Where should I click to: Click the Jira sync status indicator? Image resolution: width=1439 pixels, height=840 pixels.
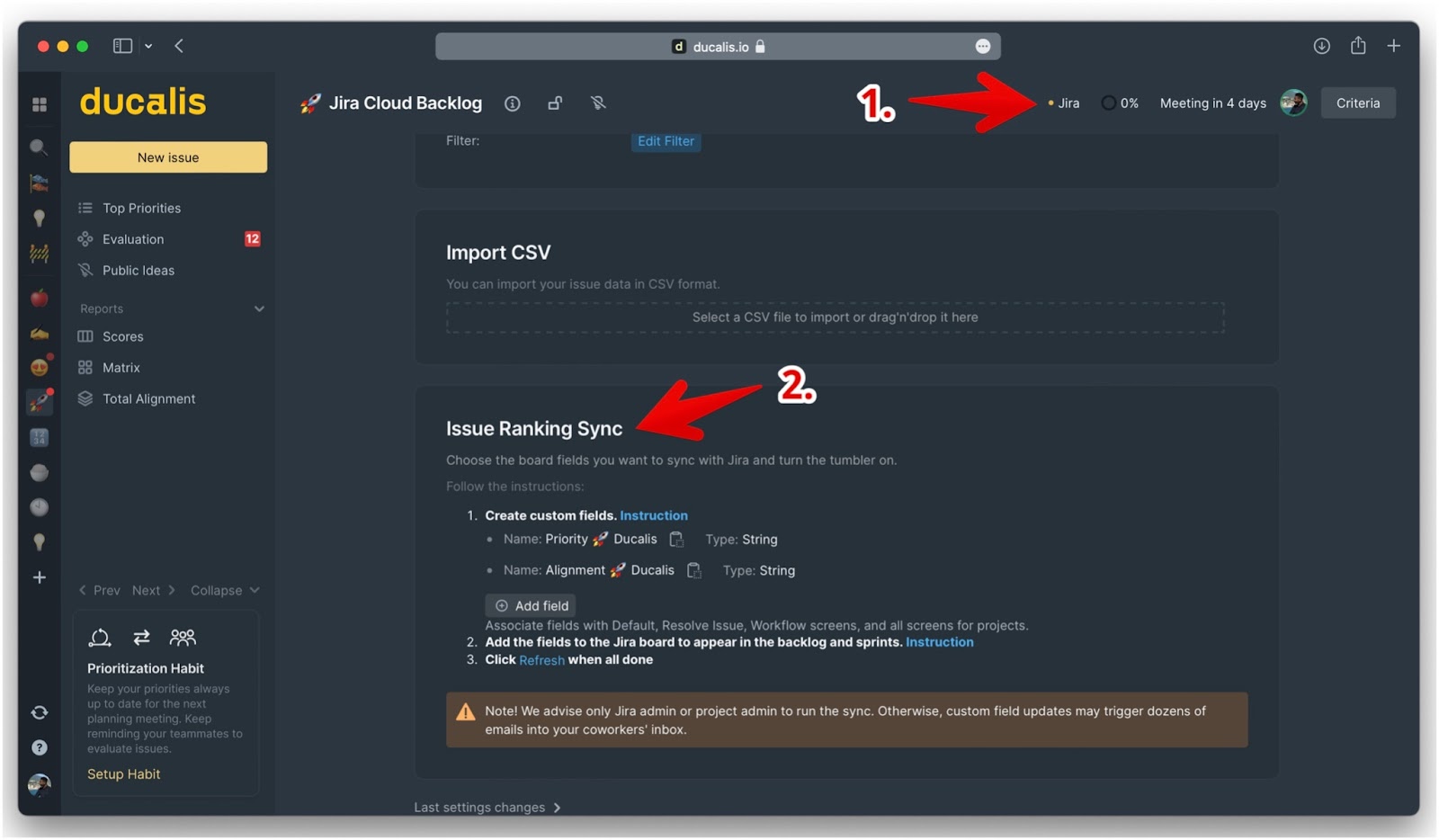click(x=1064, y=103)
